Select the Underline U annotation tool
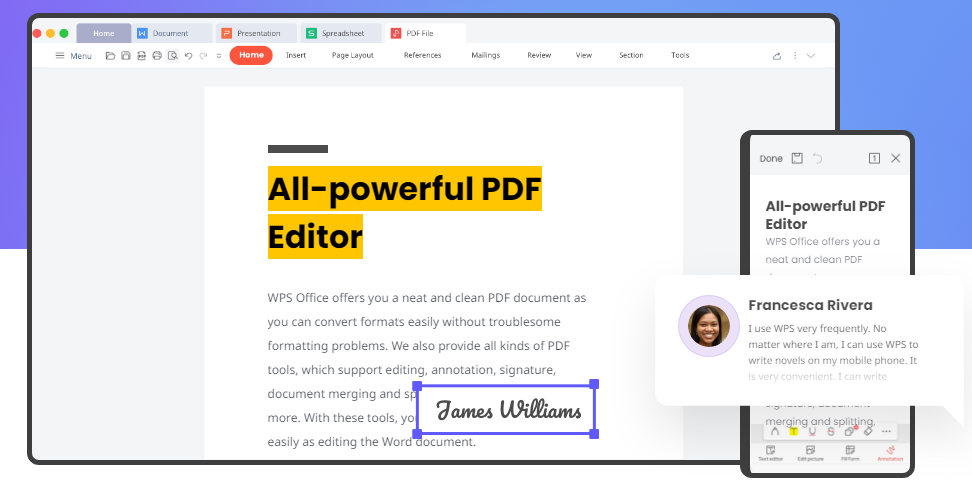Viewport: 972px width, 501px height. coord(812,432)
